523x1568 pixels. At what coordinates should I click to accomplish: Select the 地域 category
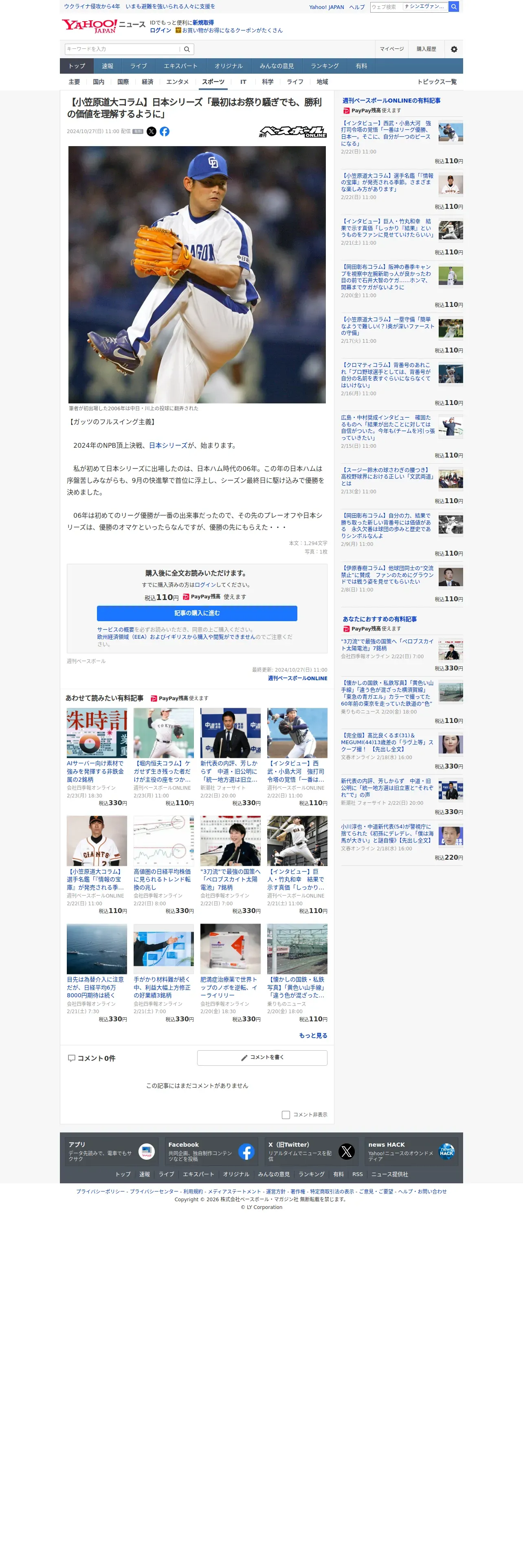322,82
